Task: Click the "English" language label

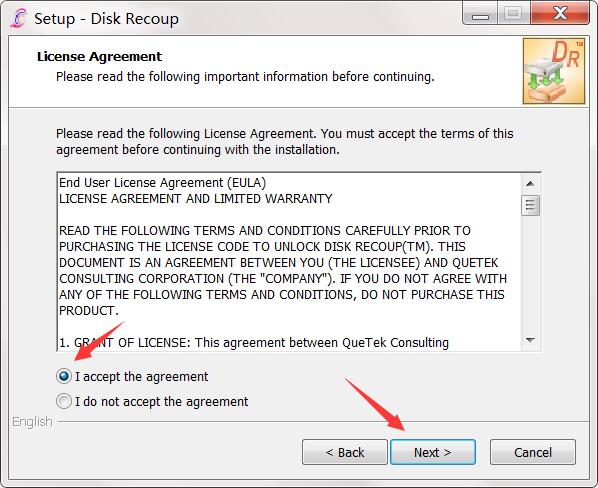Action: [x=32, y=422]
